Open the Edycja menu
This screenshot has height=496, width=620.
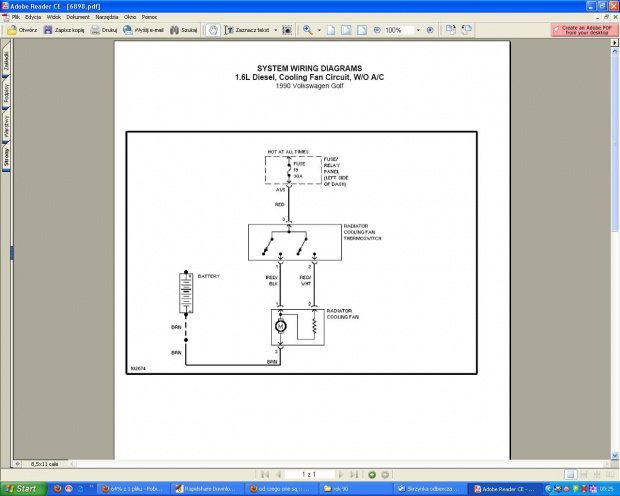coord(33,17)
